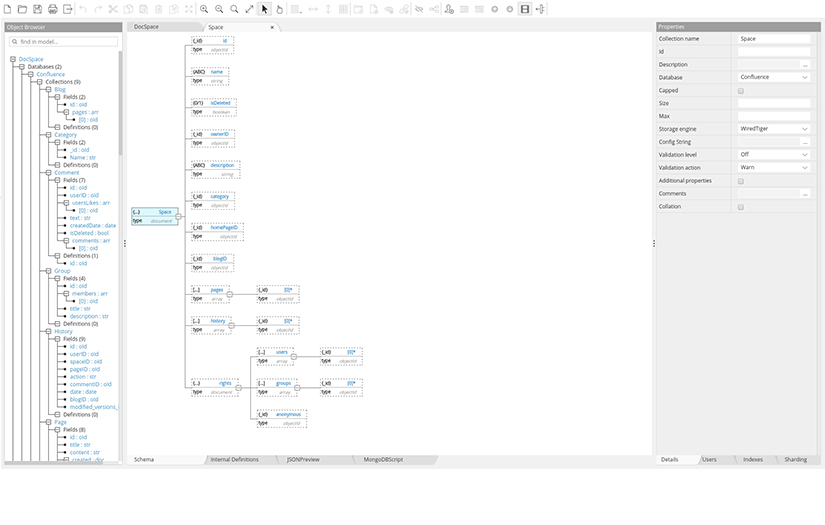Viewport: 825px width, 525px height.
Task: Collapse the Blog collection tree node
Action: click(48, 89)
